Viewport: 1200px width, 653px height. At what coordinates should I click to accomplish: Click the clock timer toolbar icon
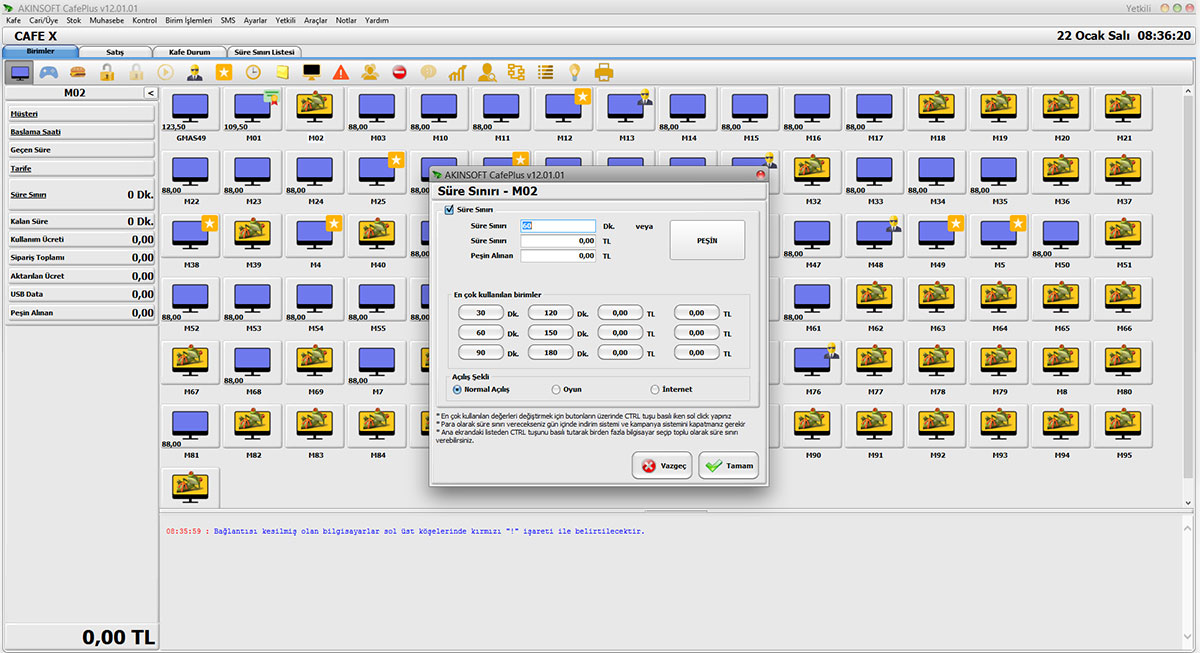[x=253, y=72]
